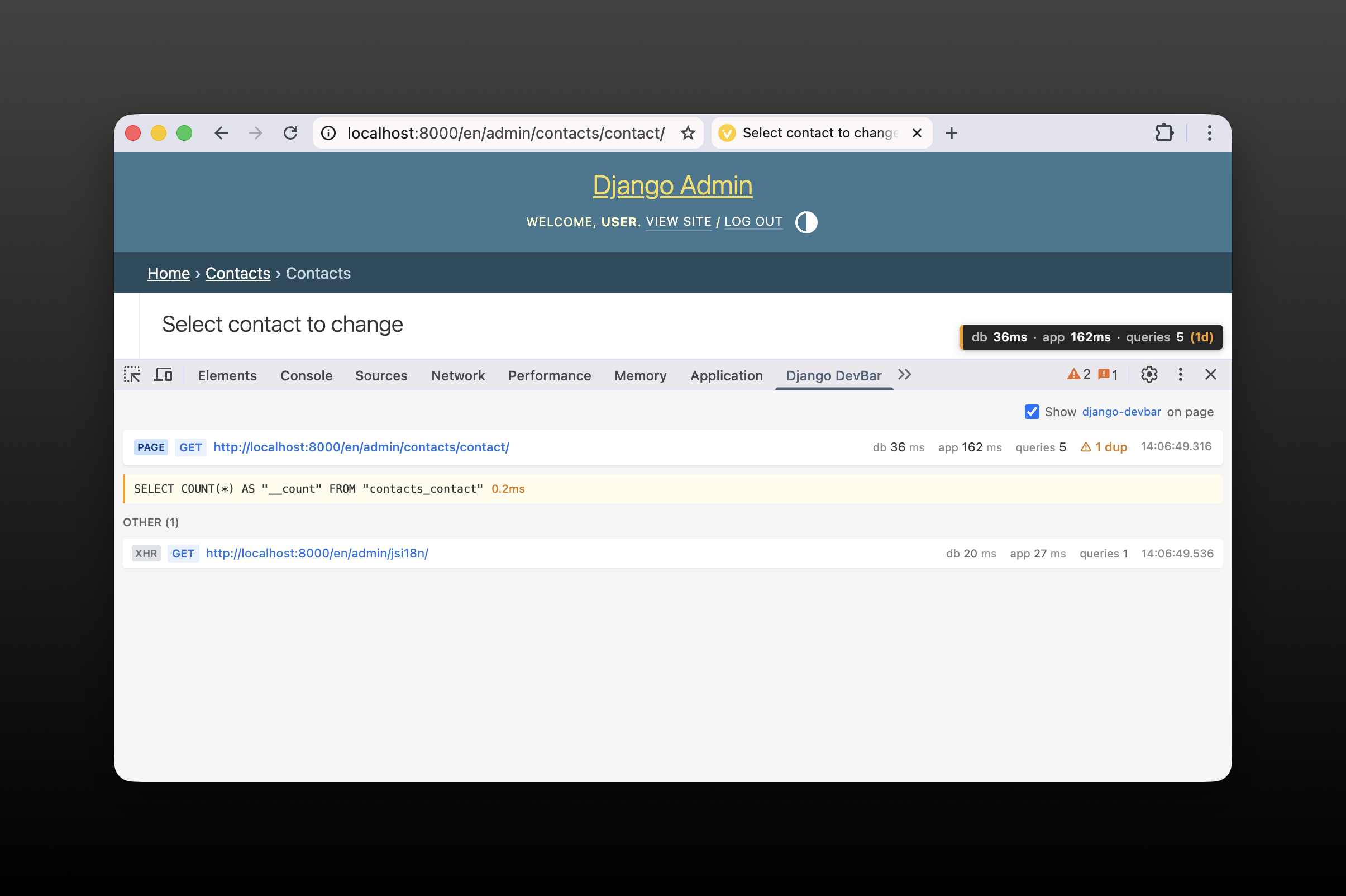
Task: Open the jsi18n request URL
Action: pyautogui.click(x=317, y=554)
